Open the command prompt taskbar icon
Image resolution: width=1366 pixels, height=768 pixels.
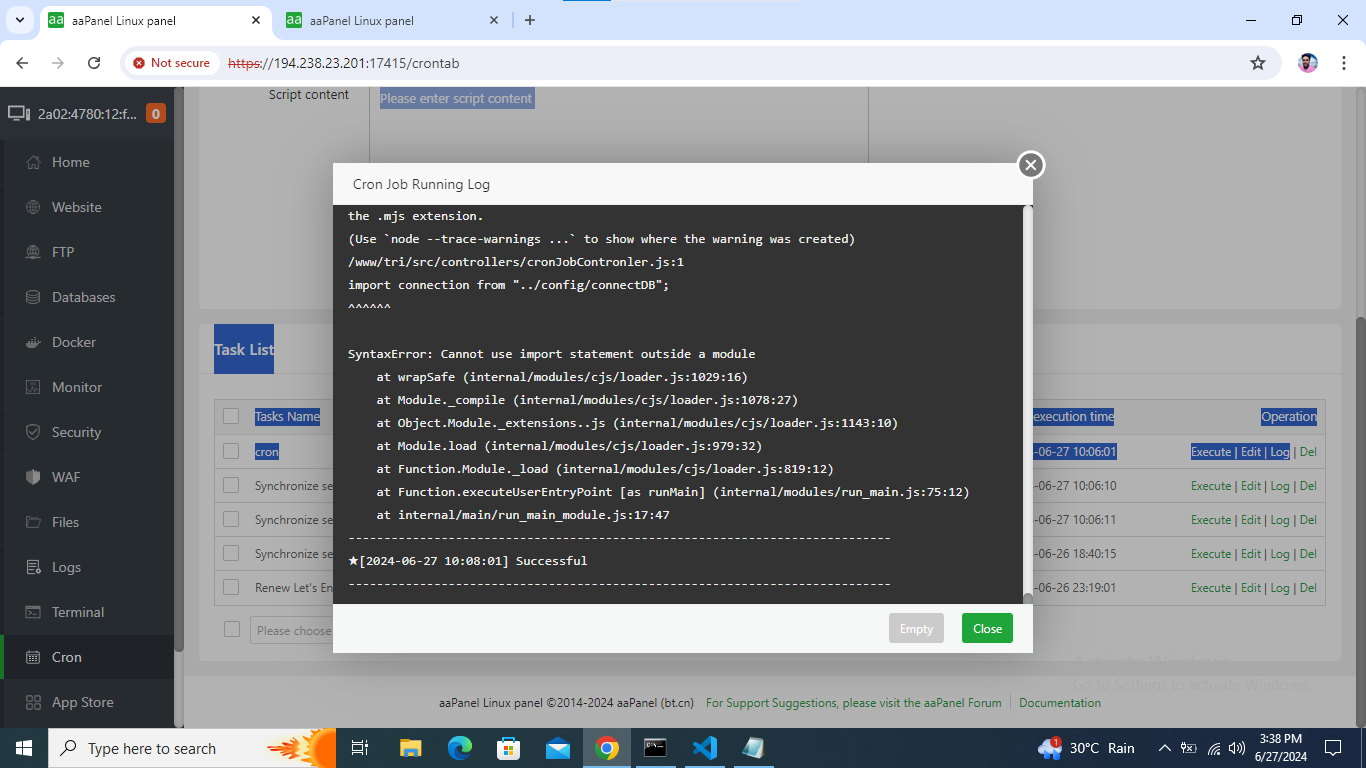tap(655, 748)
